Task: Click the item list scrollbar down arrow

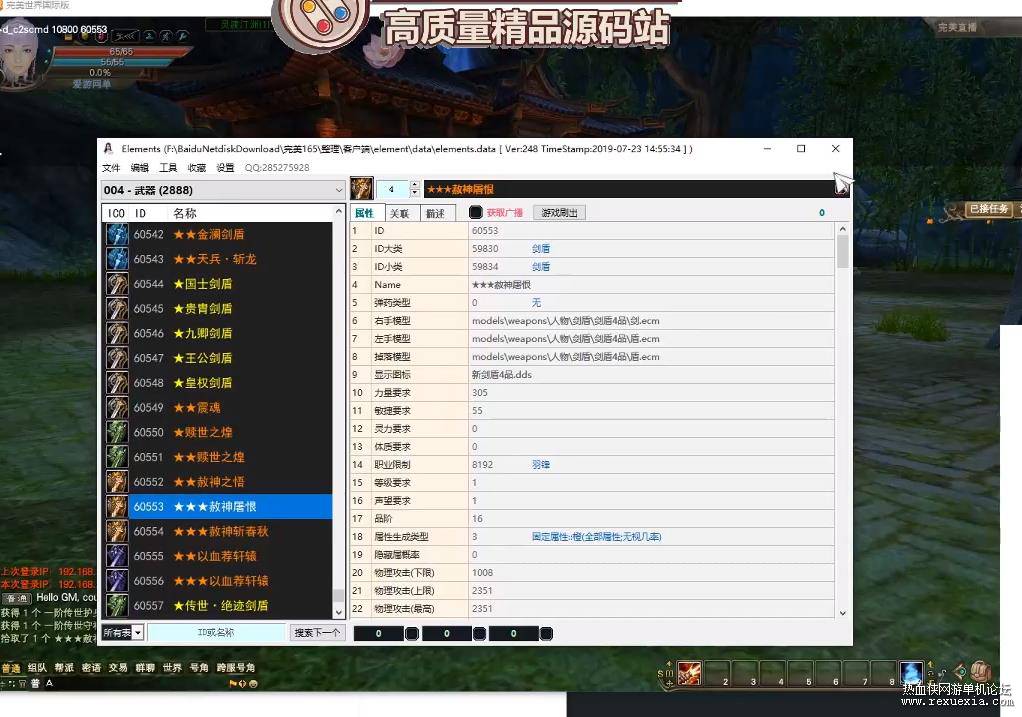Action: tap(339, 613)
